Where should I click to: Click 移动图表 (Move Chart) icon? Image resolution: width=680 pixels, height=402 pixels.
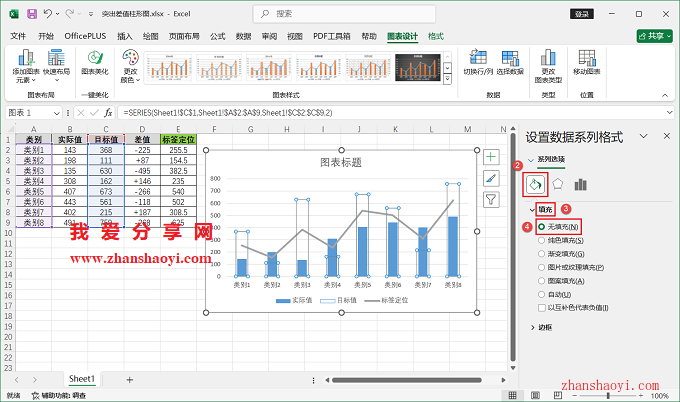click(x=587, y=62)
